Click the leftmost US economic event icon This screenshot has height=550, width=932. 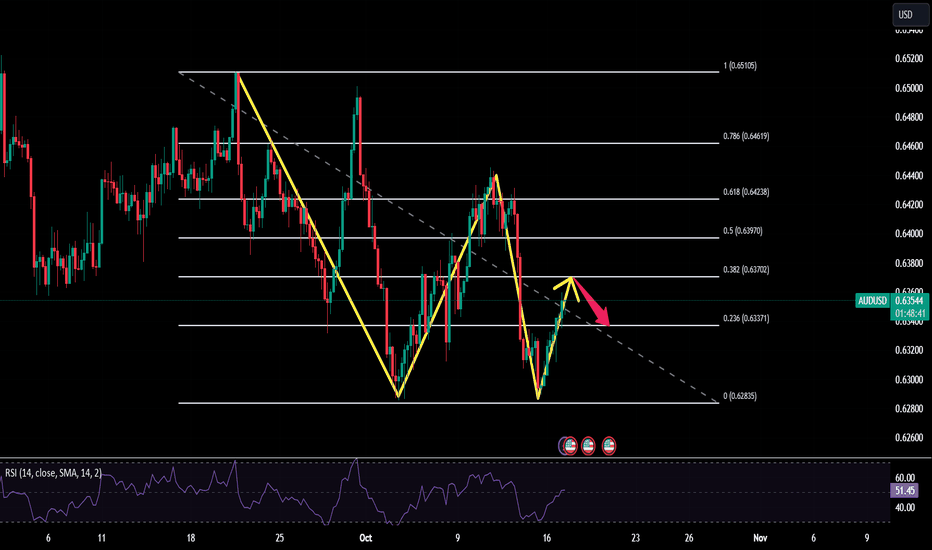click(x=569, y=445)
